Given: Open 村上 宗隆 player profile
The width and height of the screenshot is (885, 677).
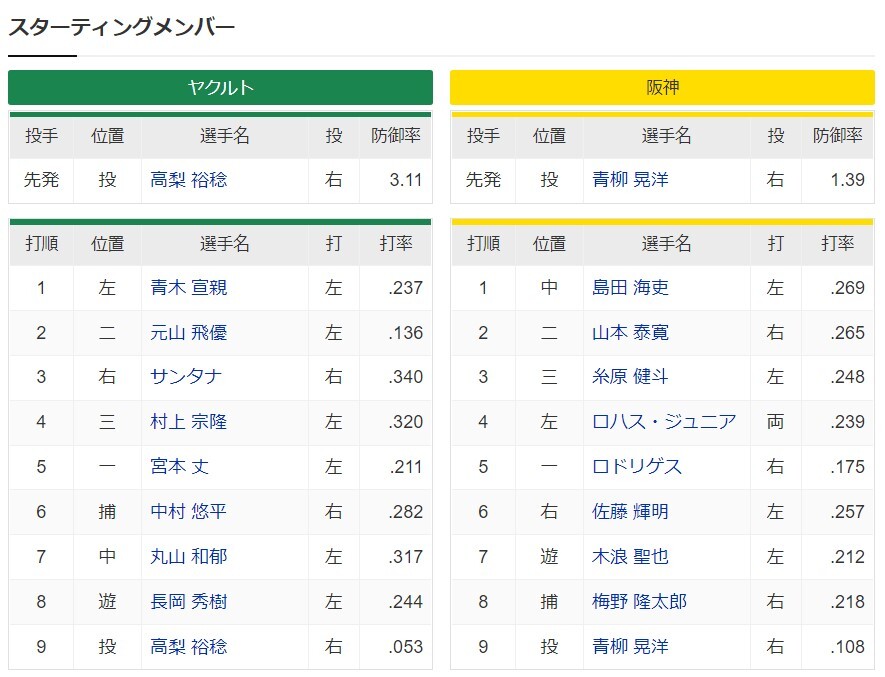Looking at the screenshot, I should pyautogui.click(x=189, y=422).
